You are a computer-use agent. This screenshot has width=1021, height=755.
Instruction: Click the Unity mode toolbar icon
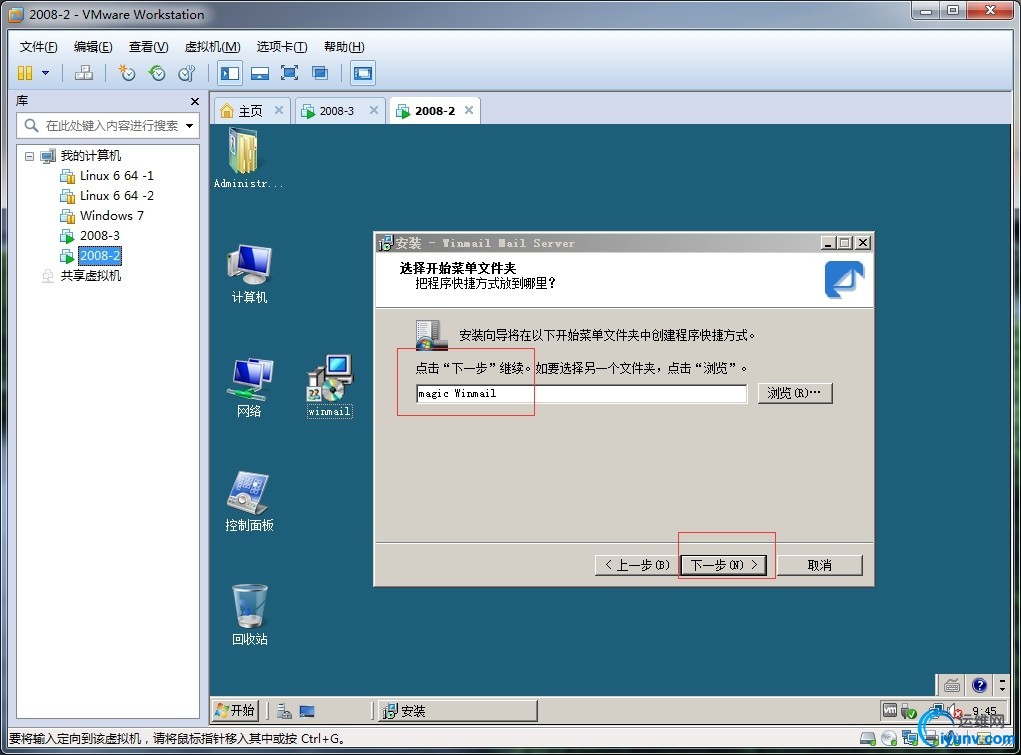(x=320, y=73)
